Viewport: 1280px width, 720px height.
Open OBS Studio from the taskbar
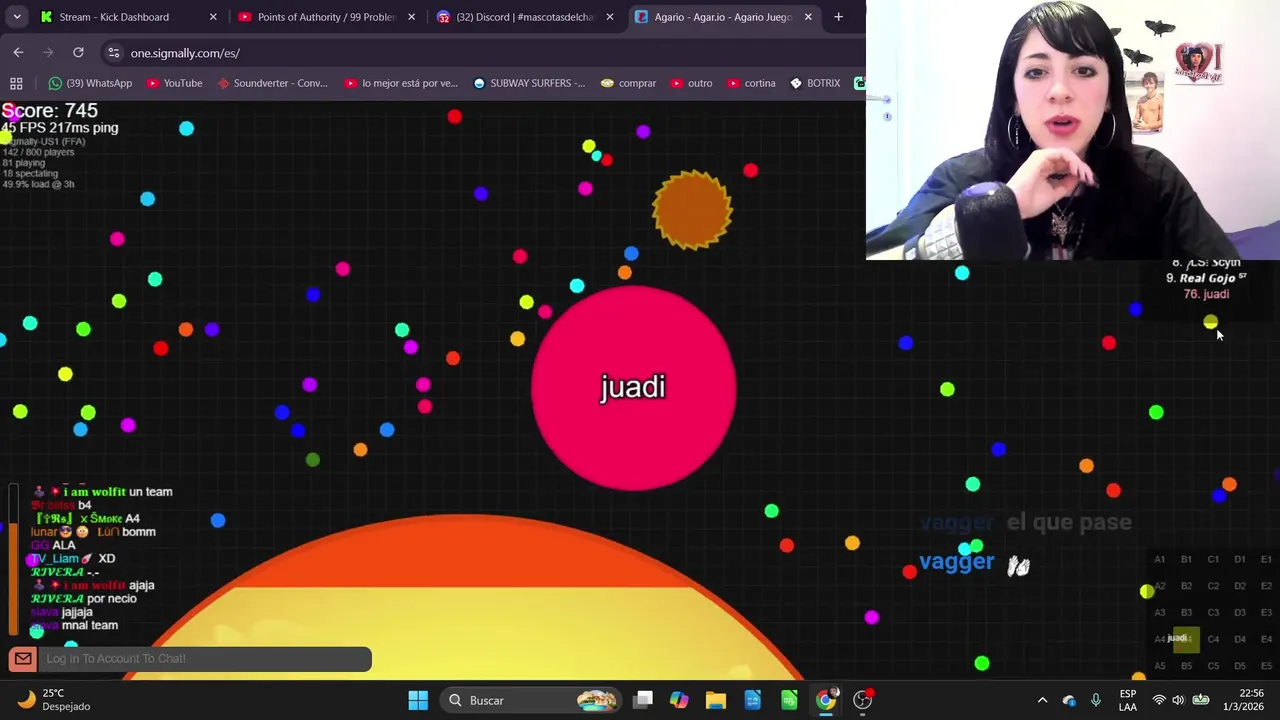tap(863, 700)
